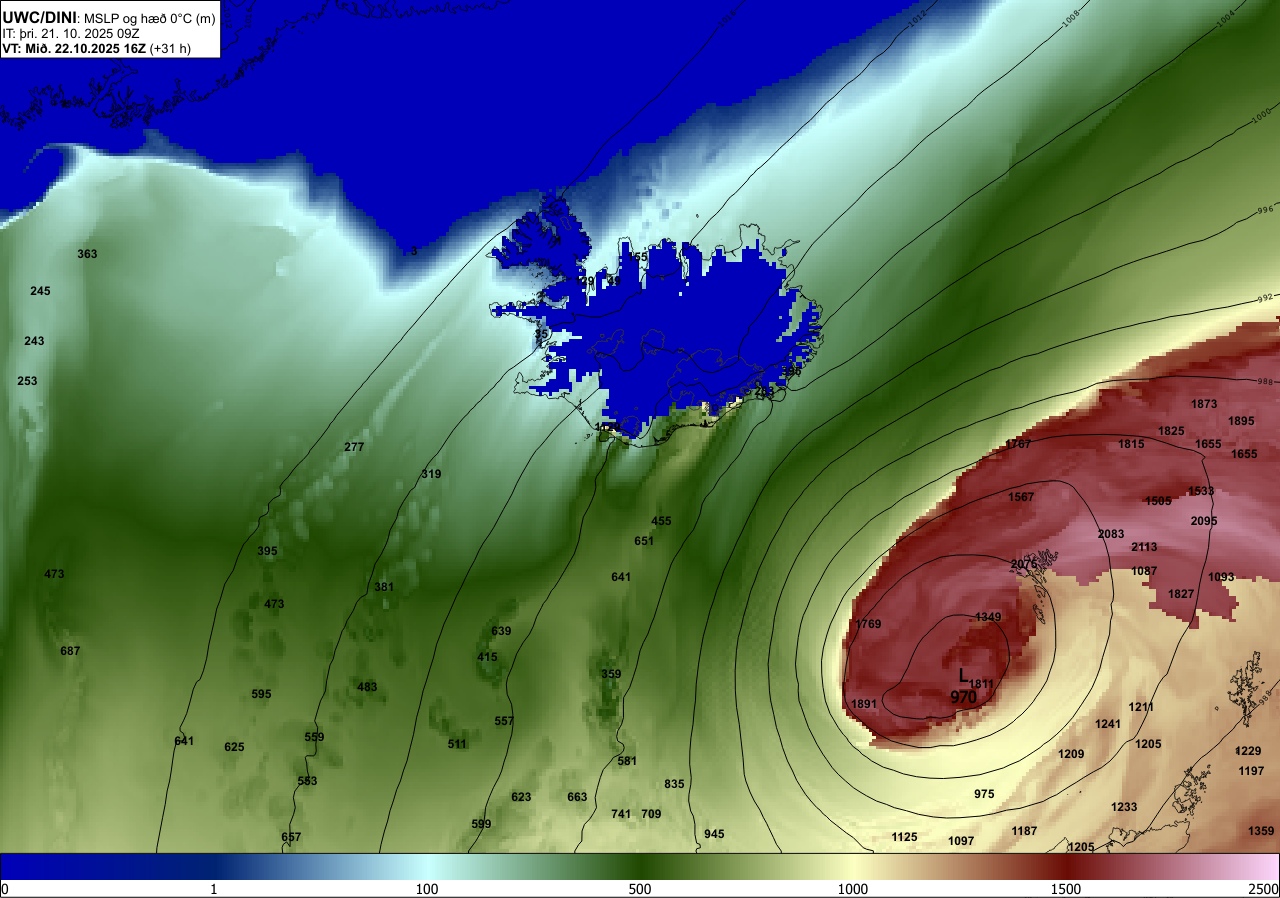This screenshot has height=898, width=1280.
Task: Click the map value 415
Action: pos(487,657)
